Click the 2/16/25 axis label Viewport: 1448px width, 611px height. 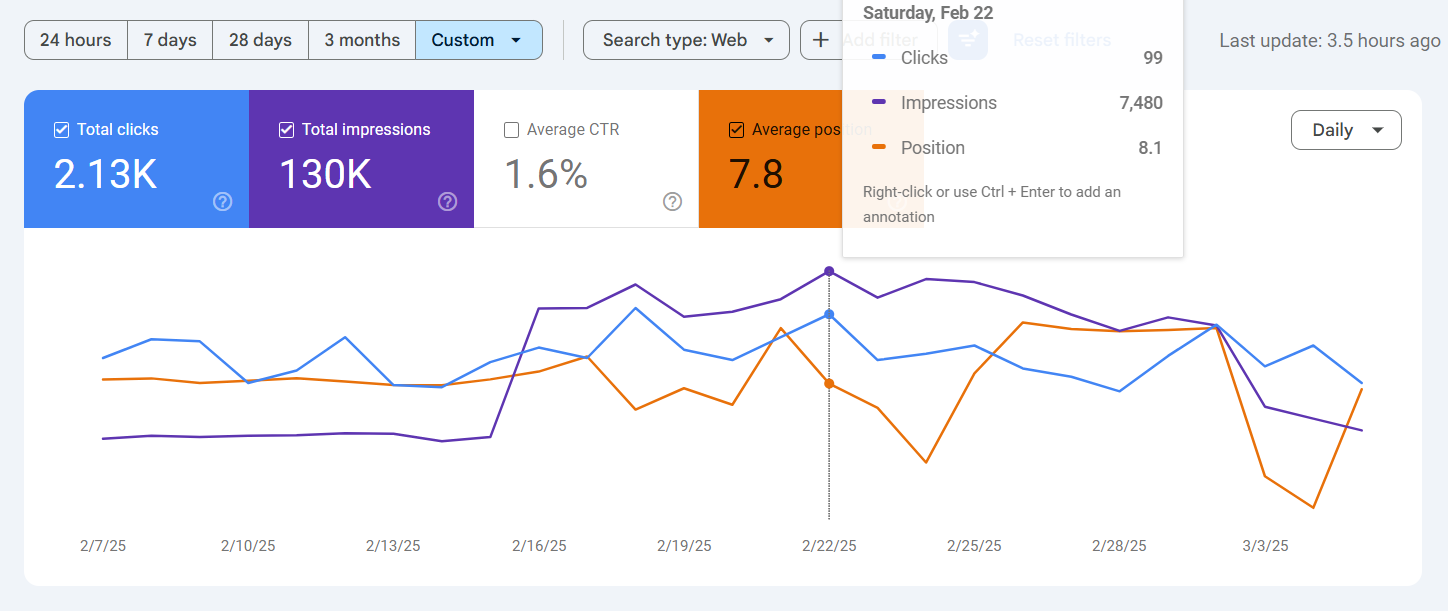539,546
